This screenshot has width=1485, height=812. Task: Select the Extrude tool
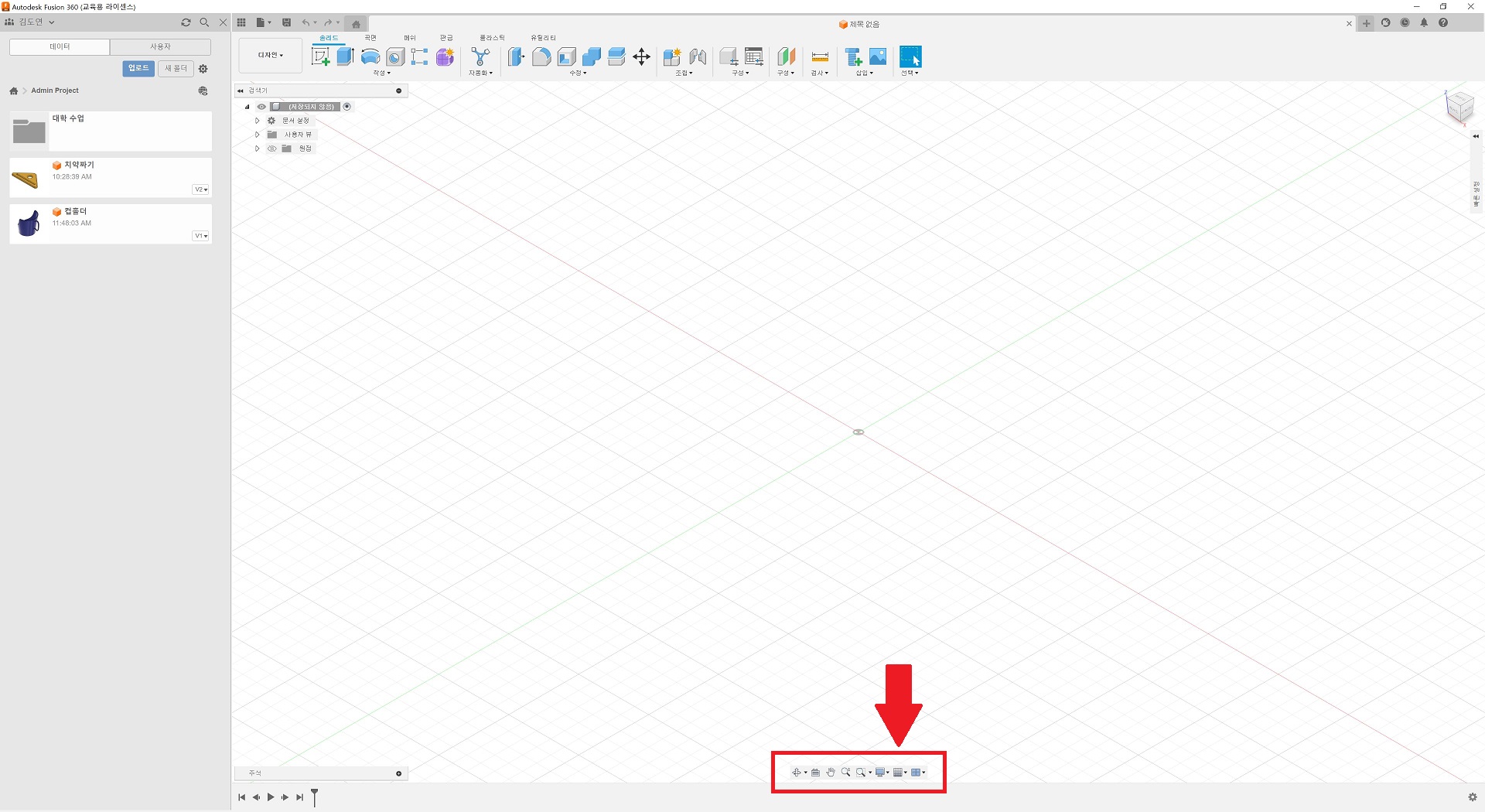click(x=345, y=56)
